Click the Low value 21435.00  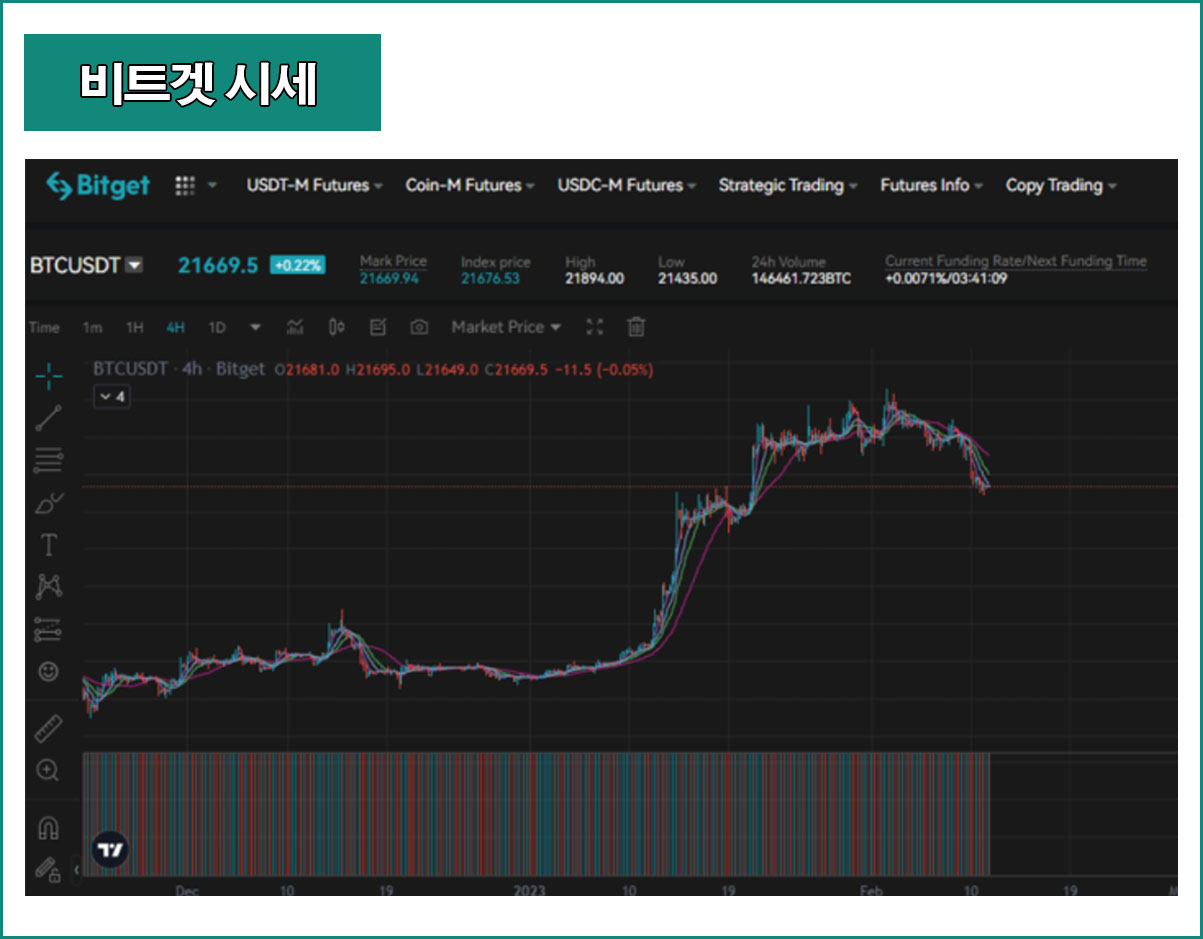pos(687,279)
